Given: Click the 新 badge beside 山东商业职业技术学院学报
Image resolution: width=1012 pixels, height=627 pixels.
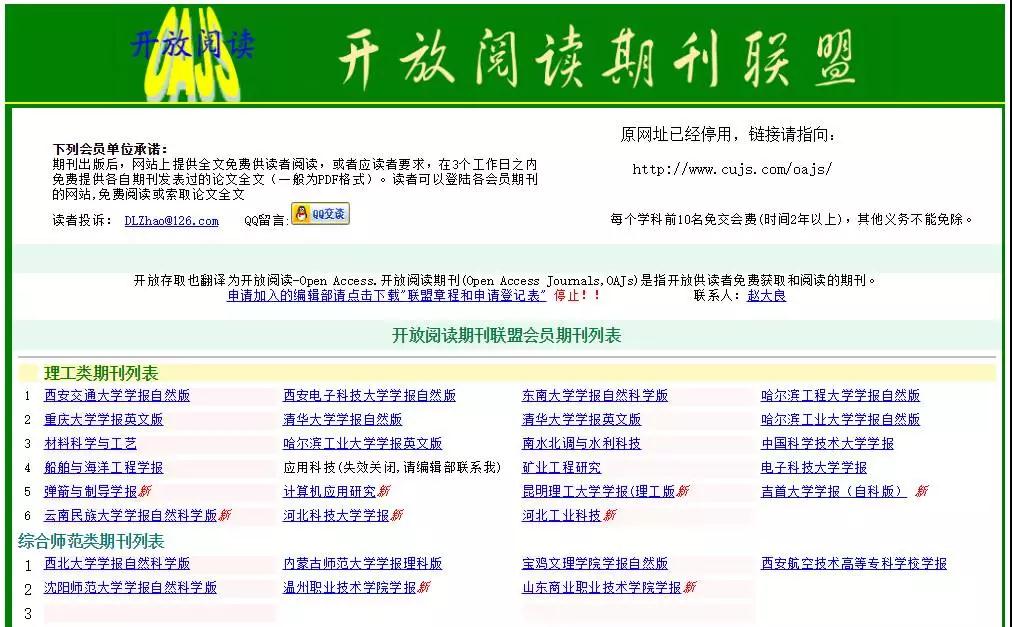Looking at the screenshot, I should pyautogui.click(x=690, y=587).
